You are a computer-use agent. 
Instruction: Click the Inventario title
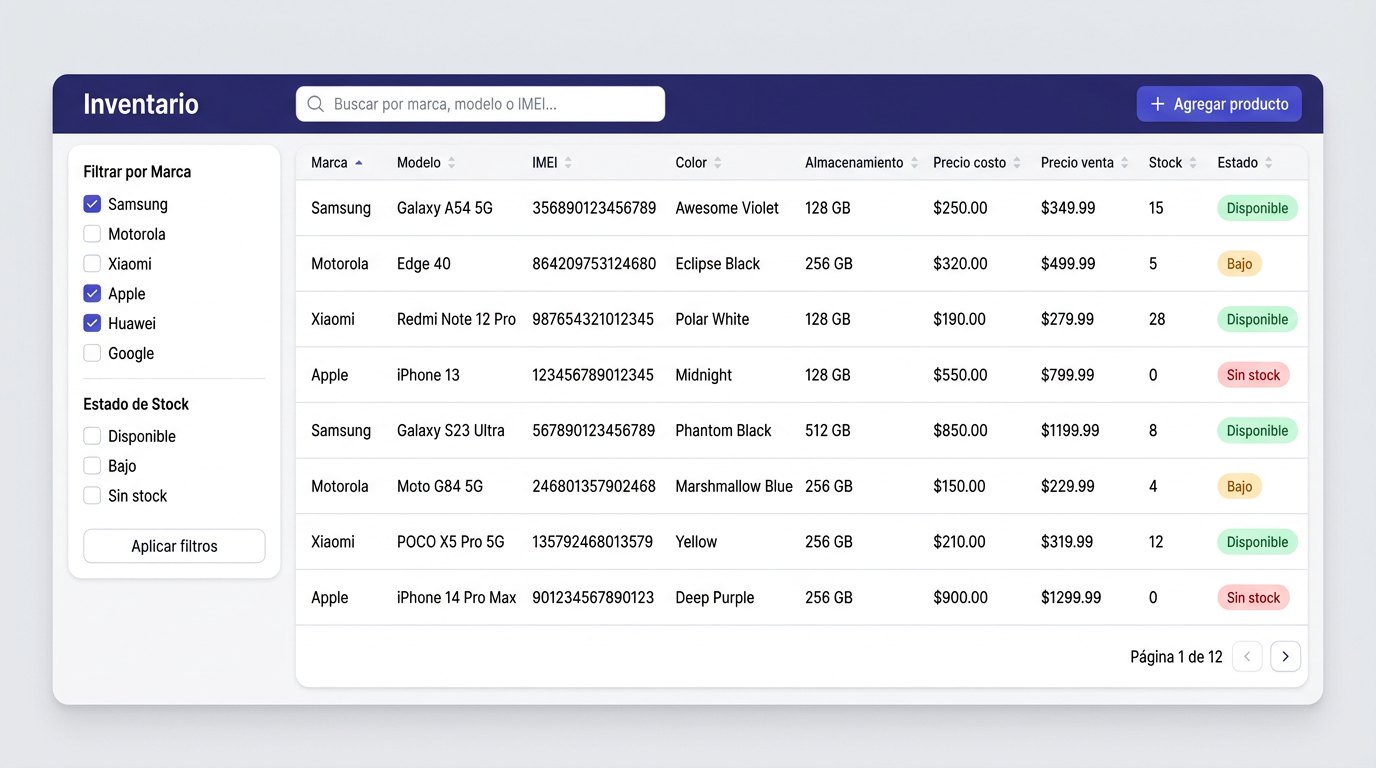click(141, 104)
